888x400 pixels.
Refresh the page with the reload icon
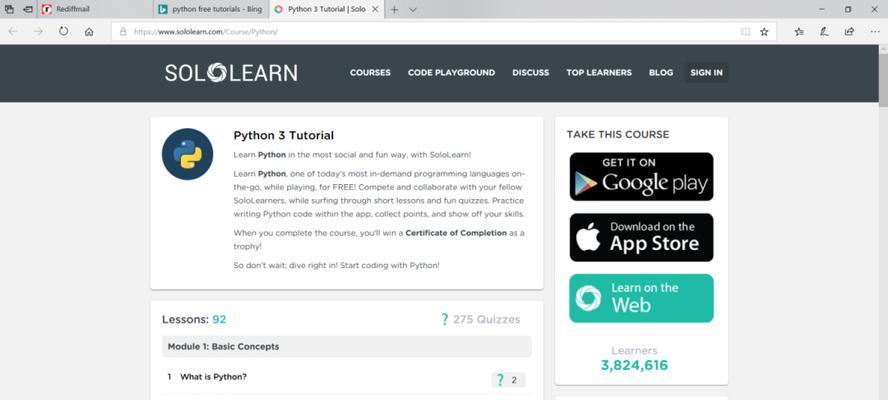[63, 32]
